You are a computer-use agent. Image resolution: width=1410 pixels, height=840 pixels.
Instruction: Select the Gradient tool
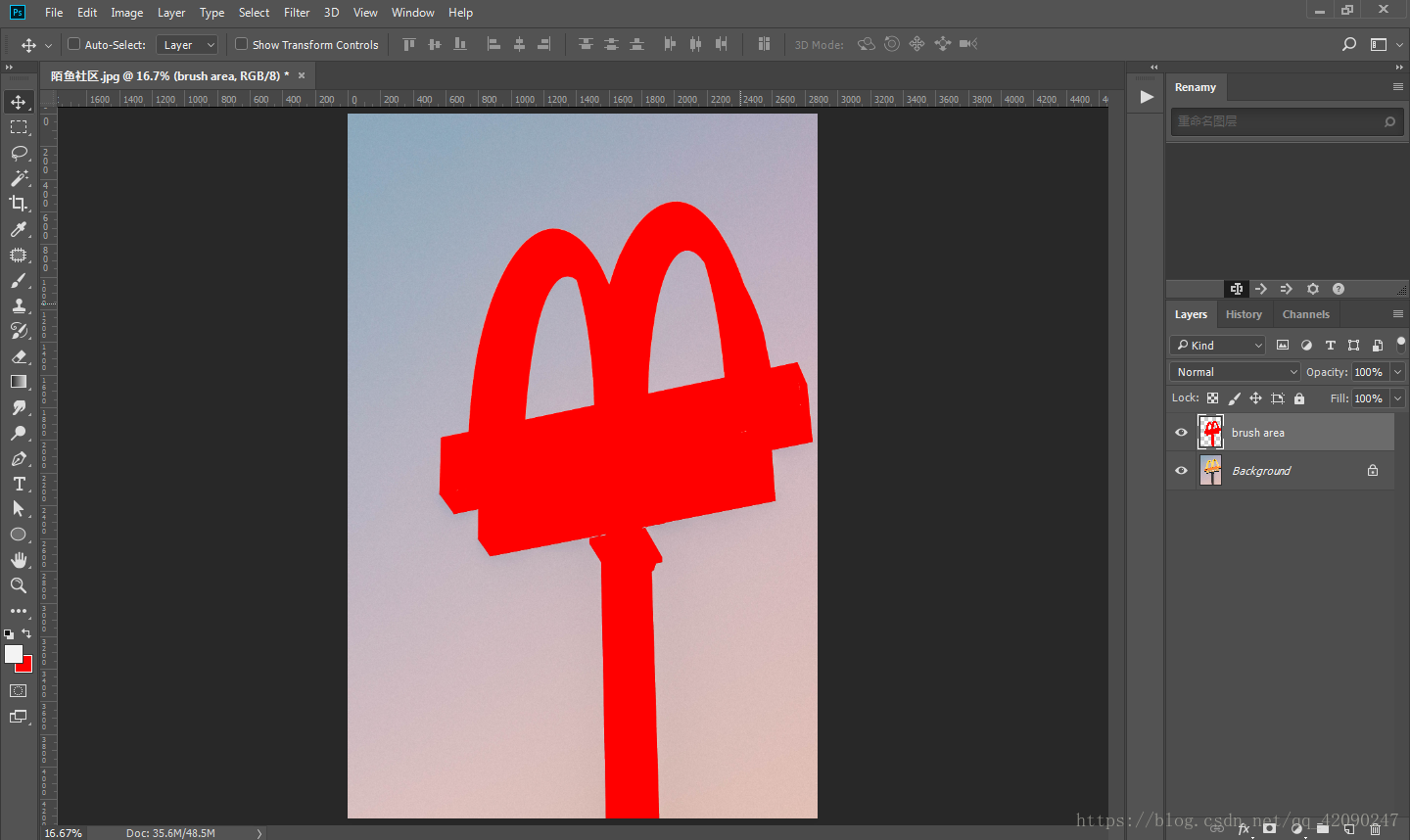(19, 382)
